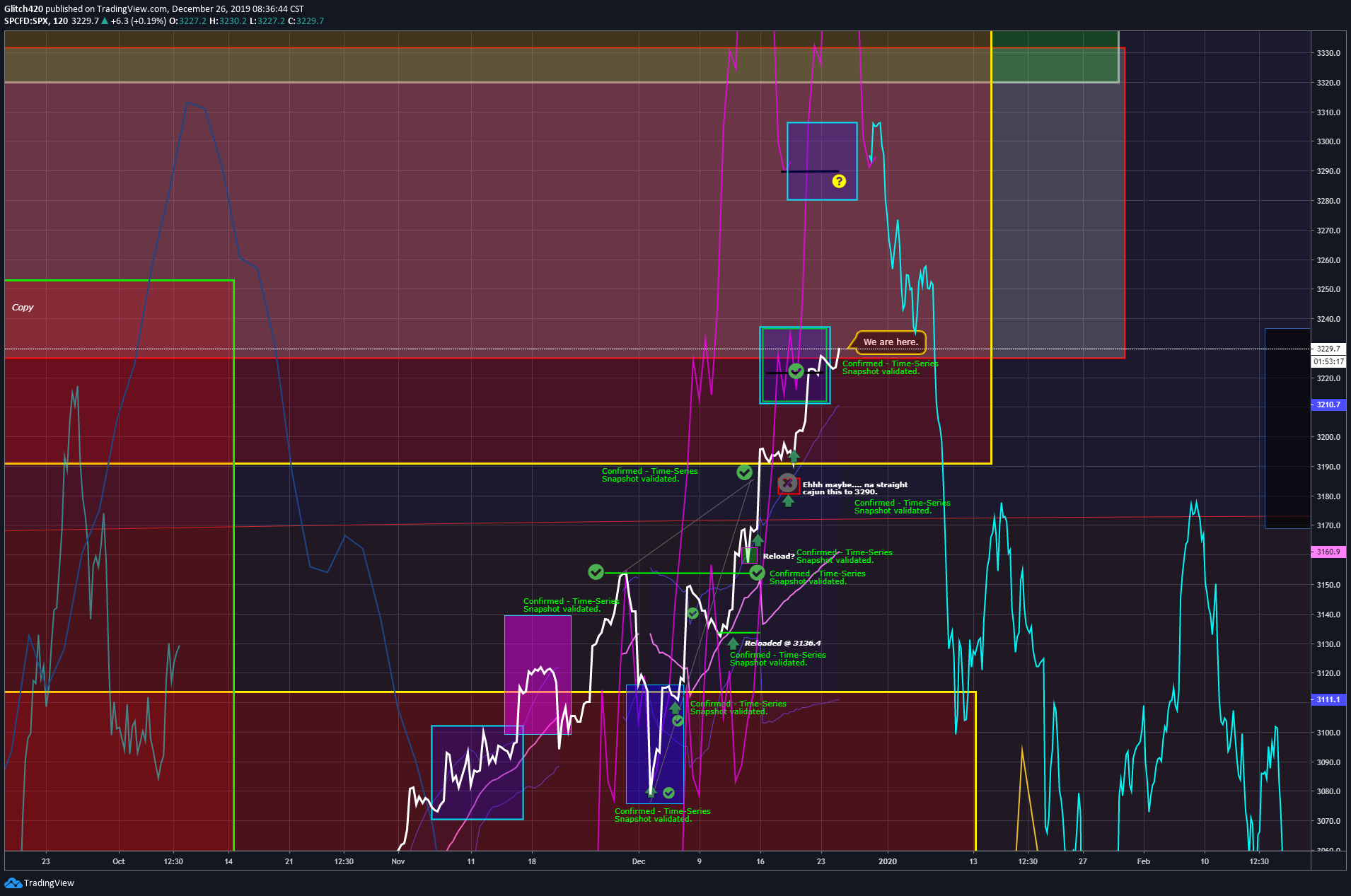Click the blue 3210.7 price tag
Screen dimensions: 1351x896
pos(1328,405)
